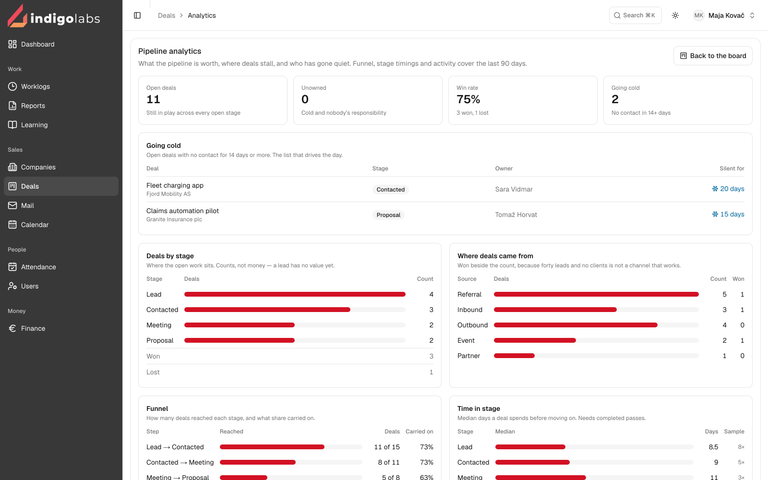768x480 pixels.
Task: Open the Calendar page
Action: tap(61, 224)
